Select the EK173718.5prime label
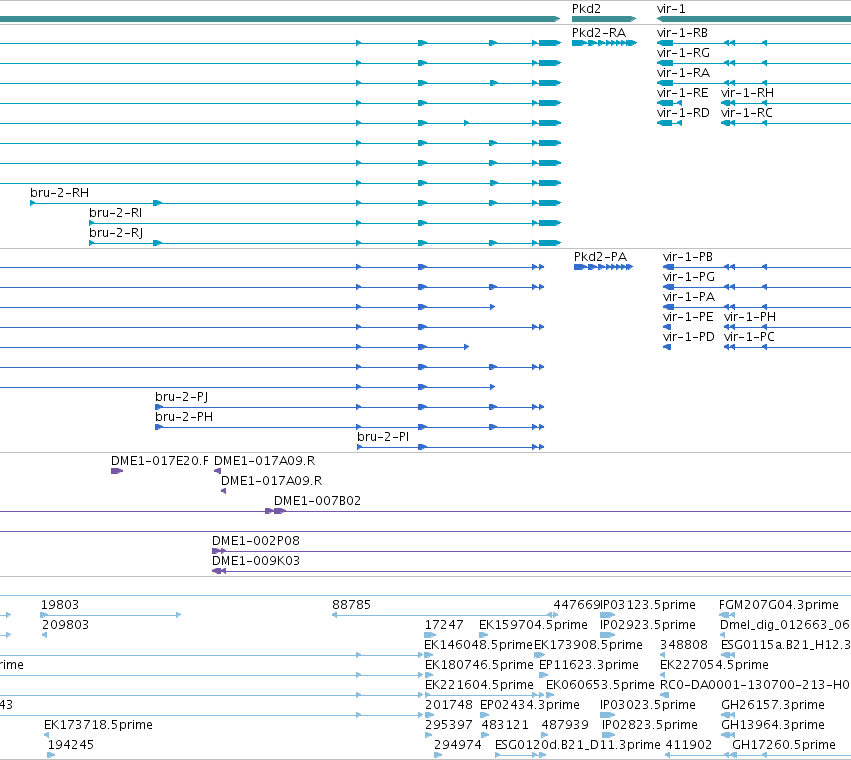851x760 pixels. tap(98, 726)
